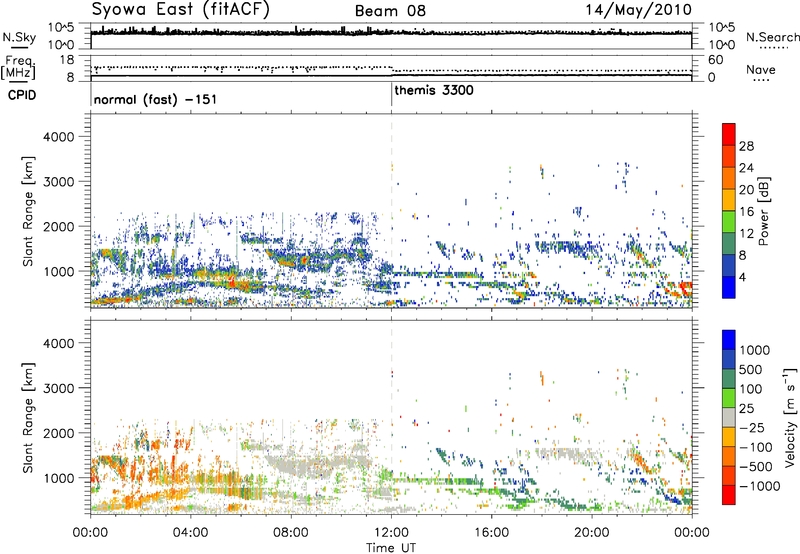Click the '20:00' time axis tick
This screenshot has height=554, width=800.
(592, 533)
